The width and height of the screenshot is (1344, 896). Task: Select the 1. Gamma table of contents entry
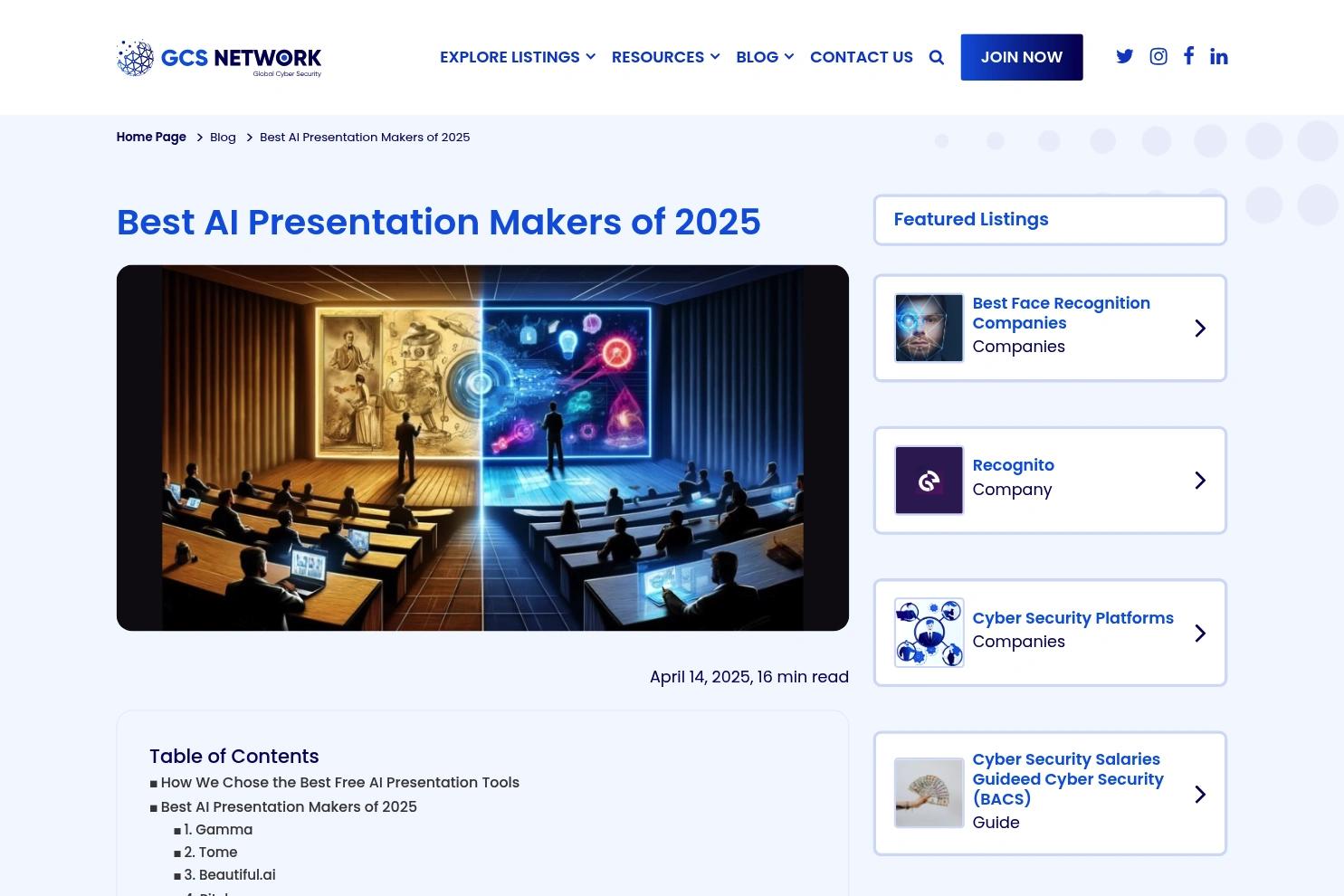point(218,829)
